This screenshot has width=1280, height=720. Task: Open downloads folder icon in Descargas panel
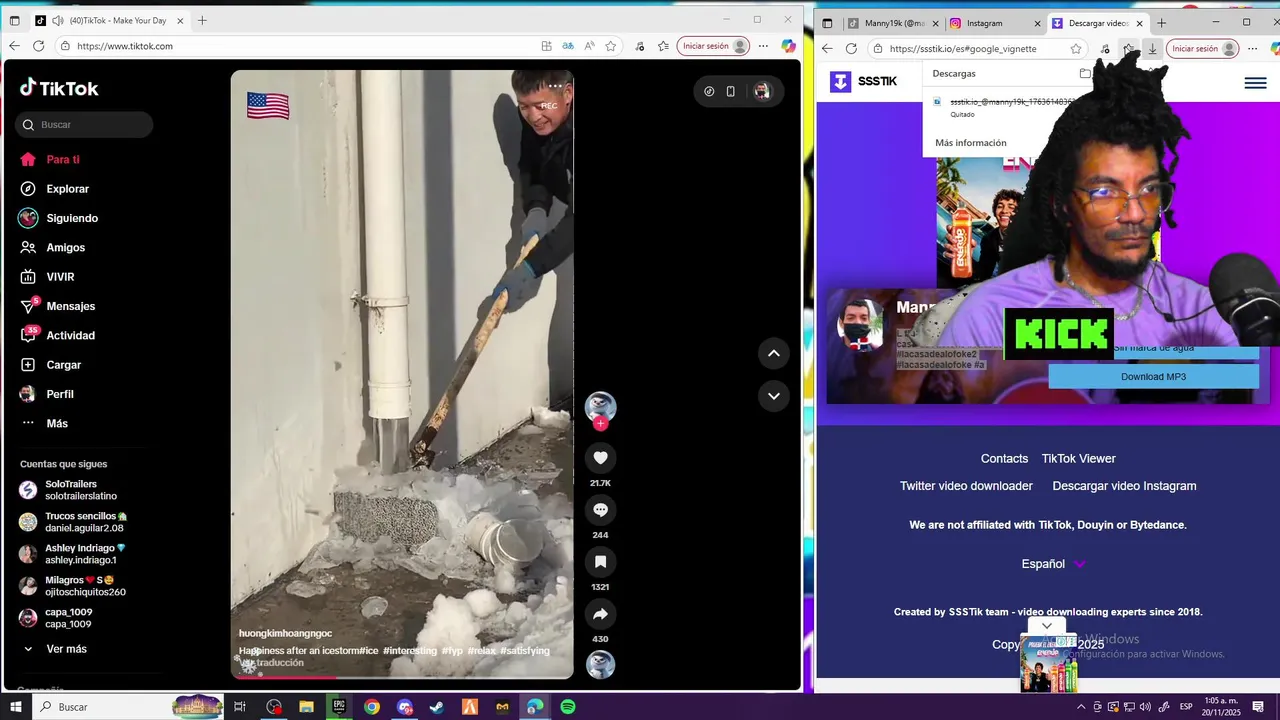tap(1085, 73)
